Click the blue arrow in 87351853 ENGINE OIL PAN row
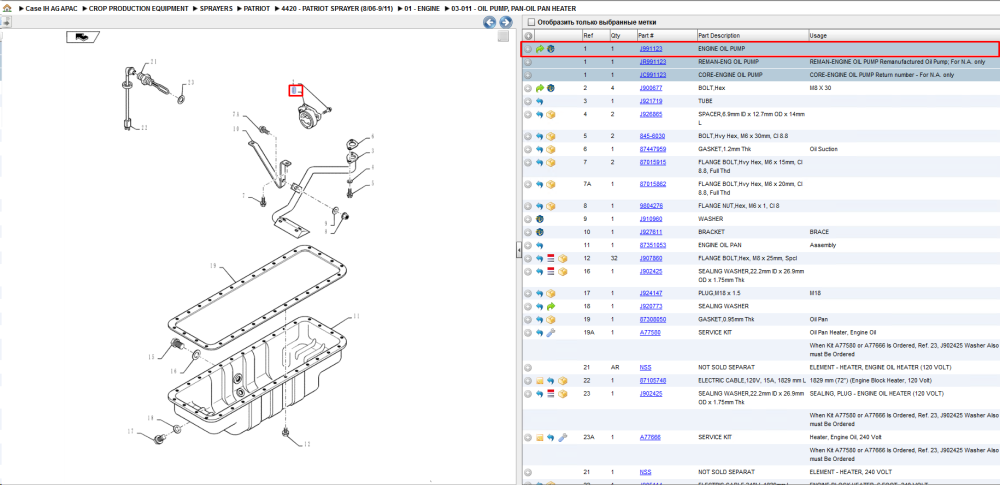This screenshot has width=1000, height=485. (x=540, y=245)
